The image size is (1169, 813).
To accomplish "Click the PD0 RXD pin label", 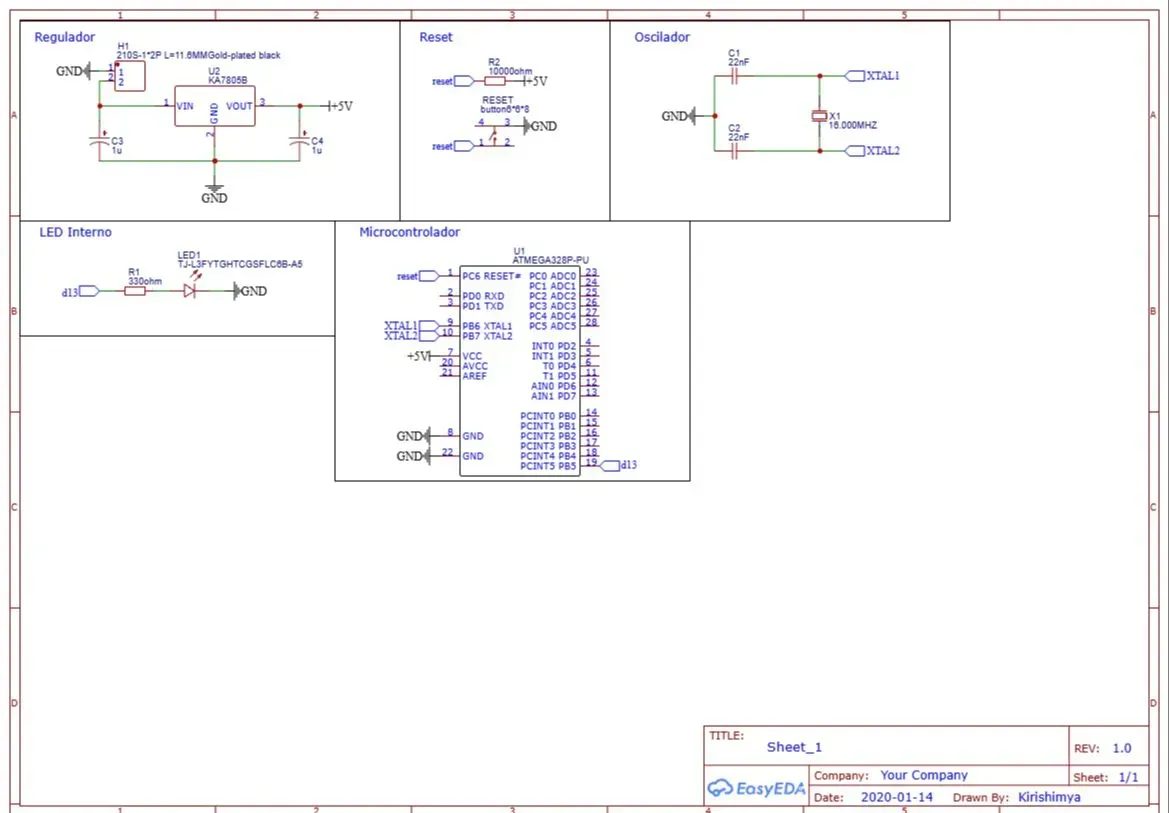I will 483,296.
